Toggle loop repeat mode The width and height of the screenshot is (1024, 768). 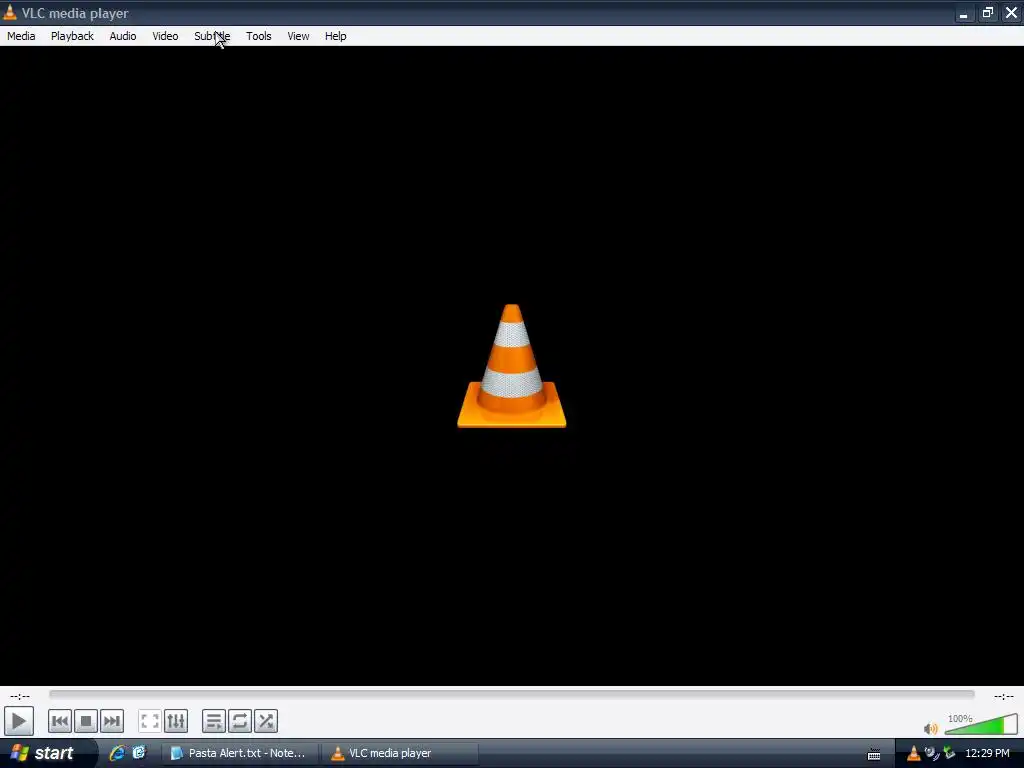coord(240,721)
